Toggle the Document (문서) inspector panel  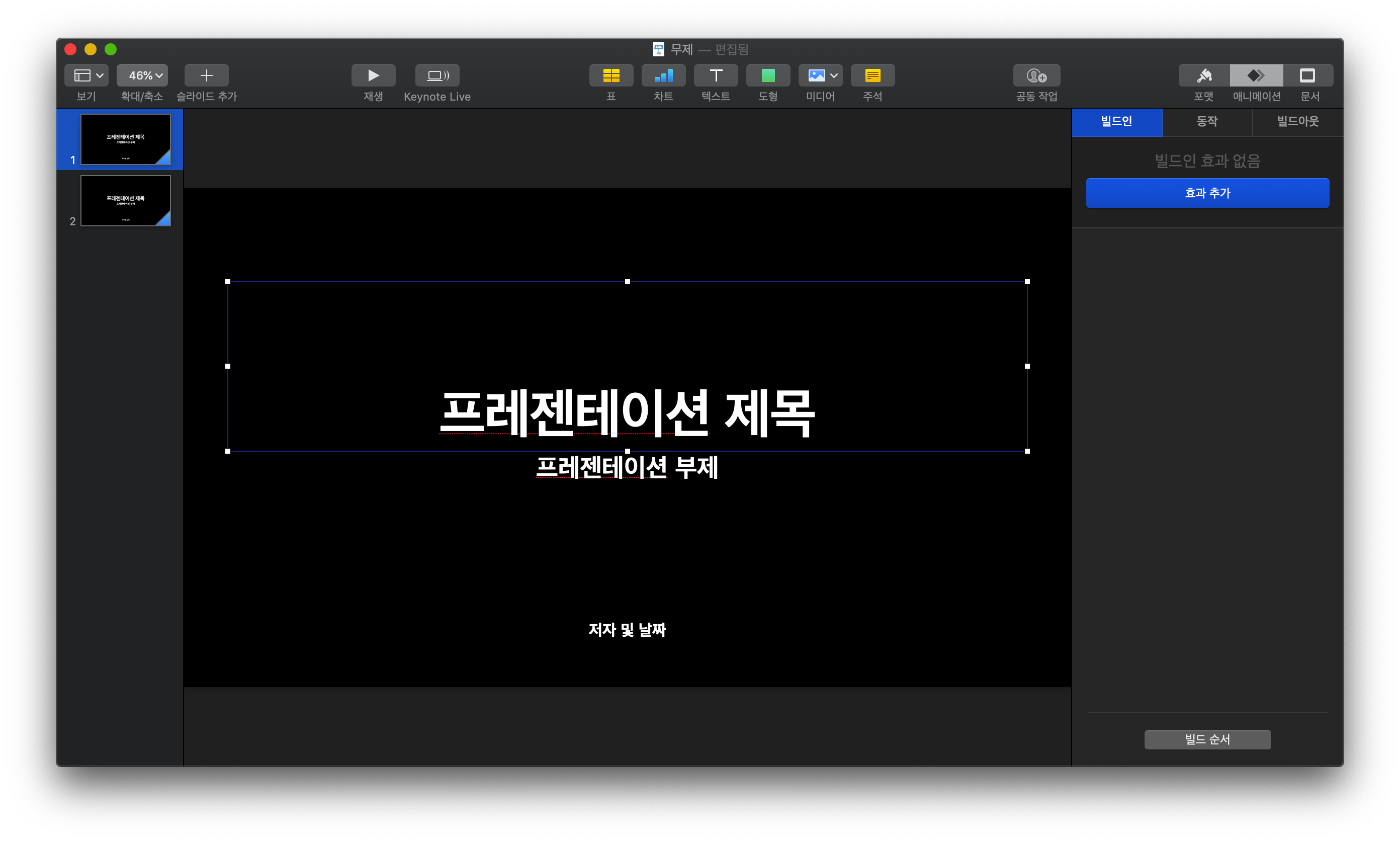[1307, 75]
